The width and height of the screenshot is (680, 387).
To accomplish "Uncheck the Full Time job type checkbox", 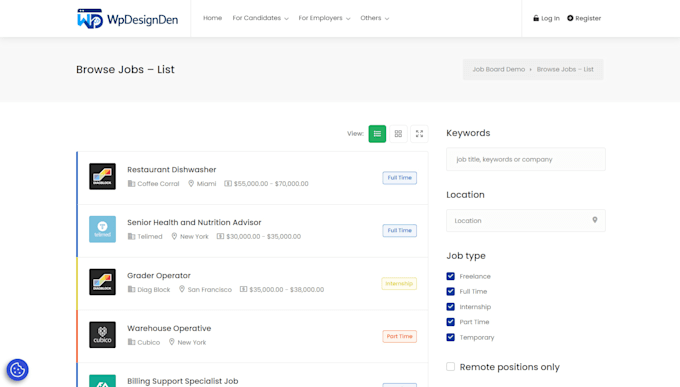I will coord(451,292).
